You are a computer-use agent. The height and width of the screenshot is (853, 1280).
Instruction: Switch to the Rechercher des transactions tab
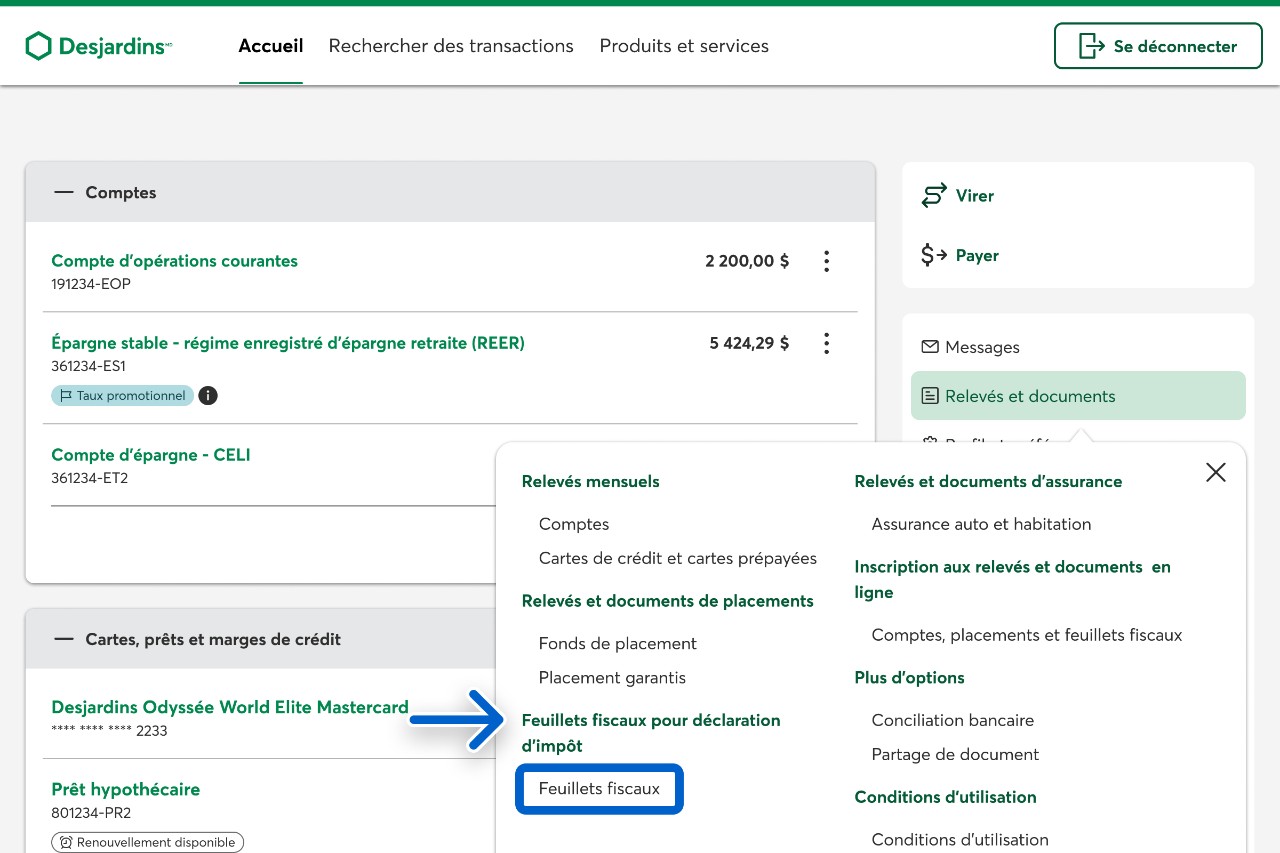point(451,46)
